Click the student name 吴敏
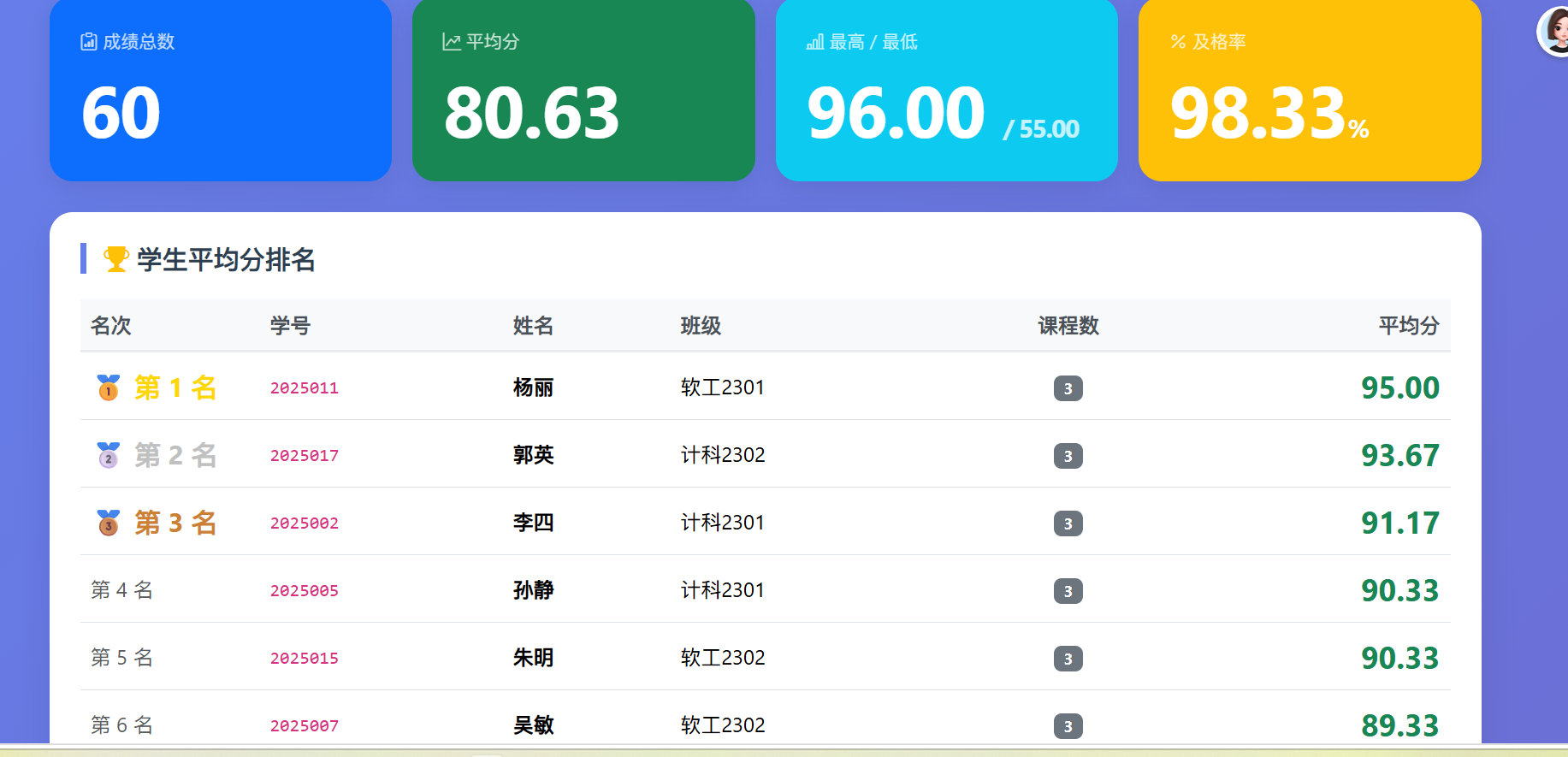The height and width of the screenshot is (757, 1568). 534,725
